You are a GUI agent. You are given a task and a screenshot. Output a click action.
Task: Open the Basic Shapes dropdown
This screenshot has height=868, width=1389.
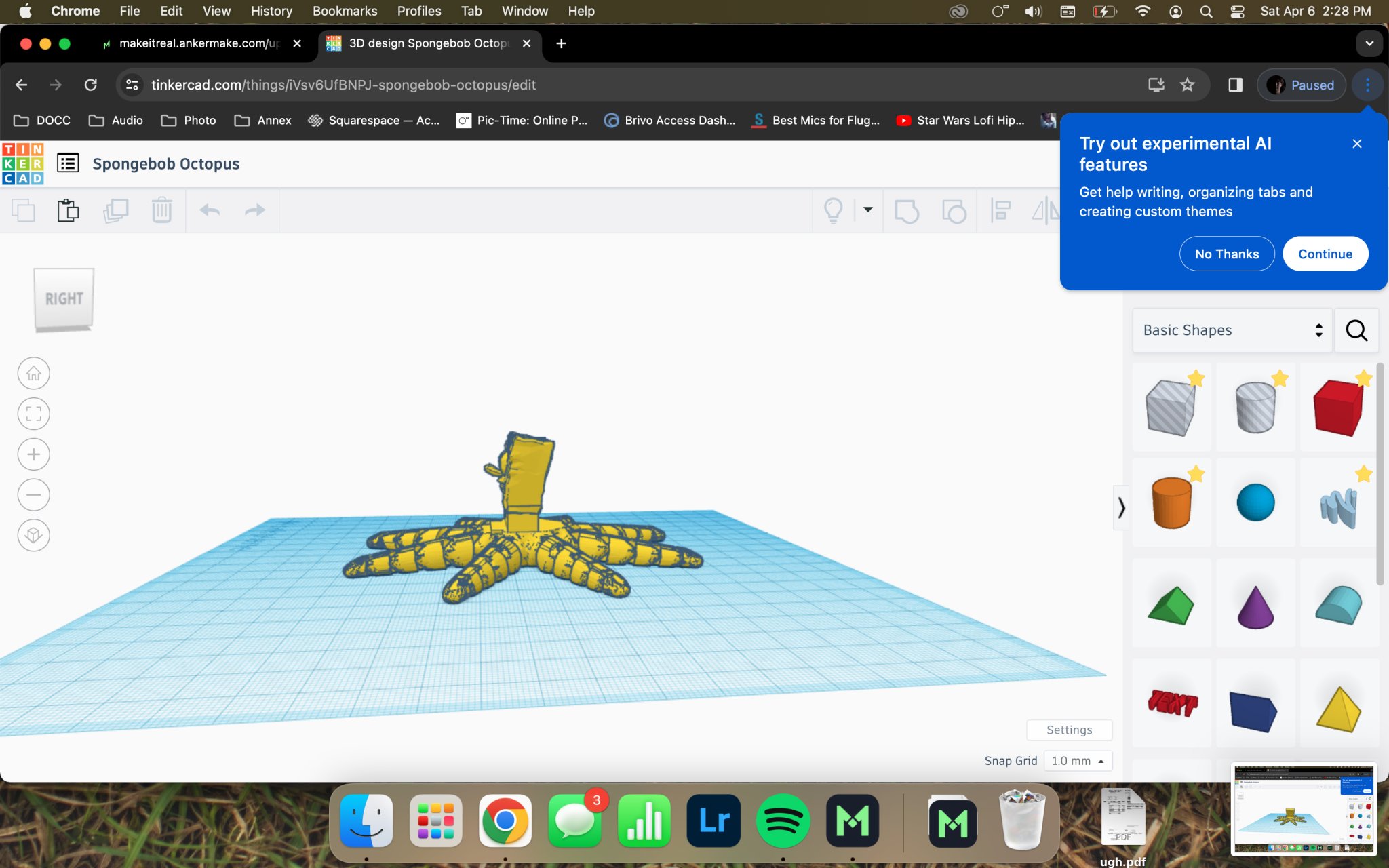tap(1232, 330)
